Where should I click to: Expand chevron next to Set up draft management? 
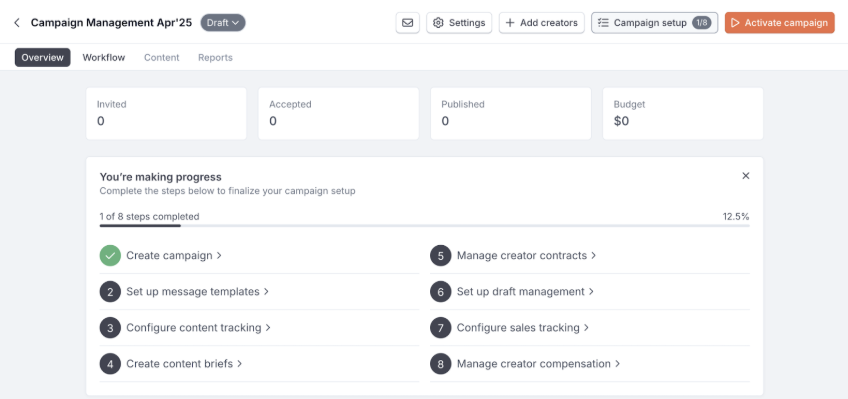click(x=591, y=291)
